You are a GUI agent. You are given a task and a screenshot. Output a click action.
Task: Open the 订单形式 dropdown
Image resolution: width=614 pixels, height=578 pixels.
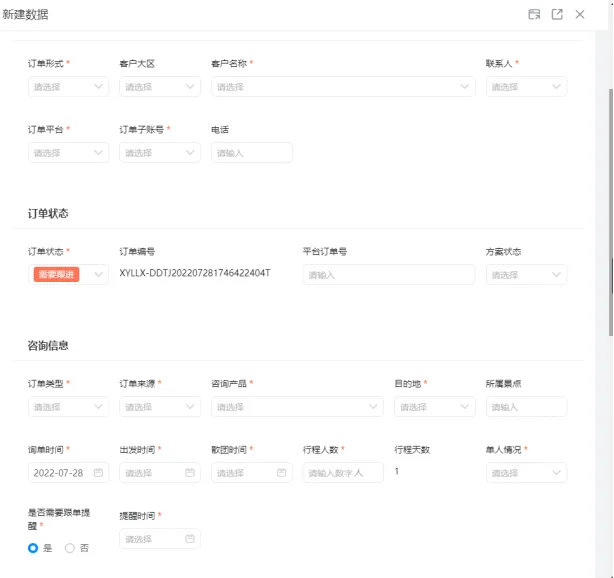(68, 87)
